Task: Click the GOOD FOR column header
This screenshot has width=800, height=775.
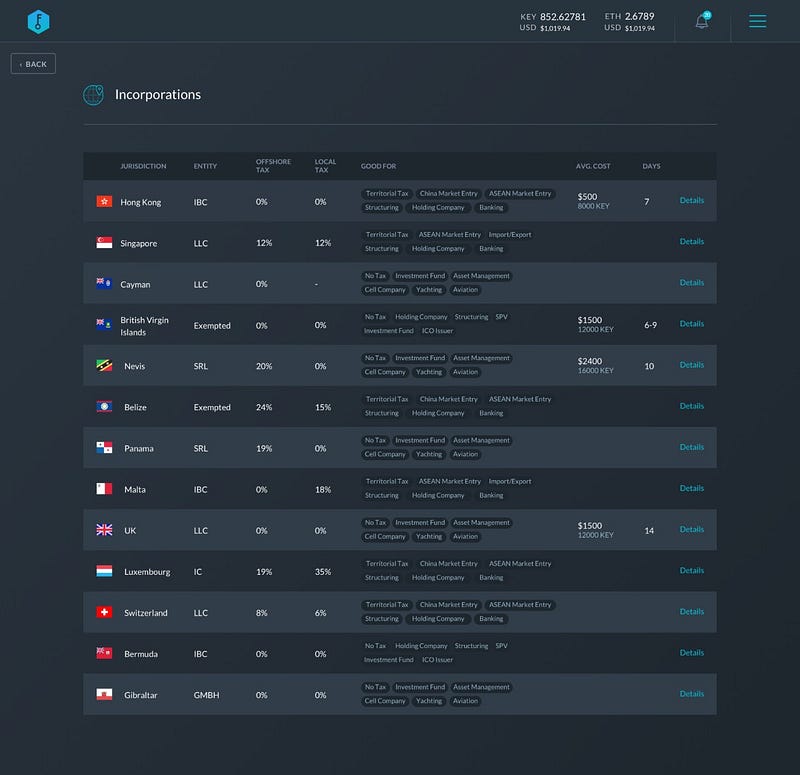Action: click(378, 166)
